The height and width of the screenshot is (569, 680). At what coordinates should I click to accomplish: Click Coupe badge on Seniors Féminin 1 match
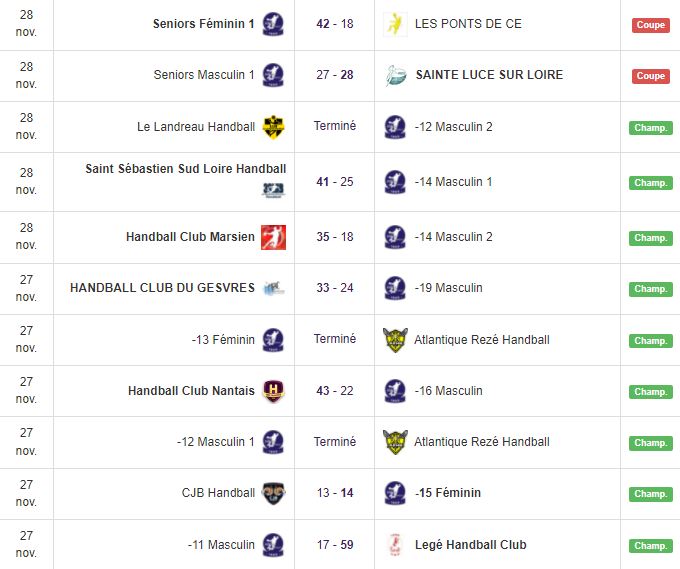(x=650, y=25)
